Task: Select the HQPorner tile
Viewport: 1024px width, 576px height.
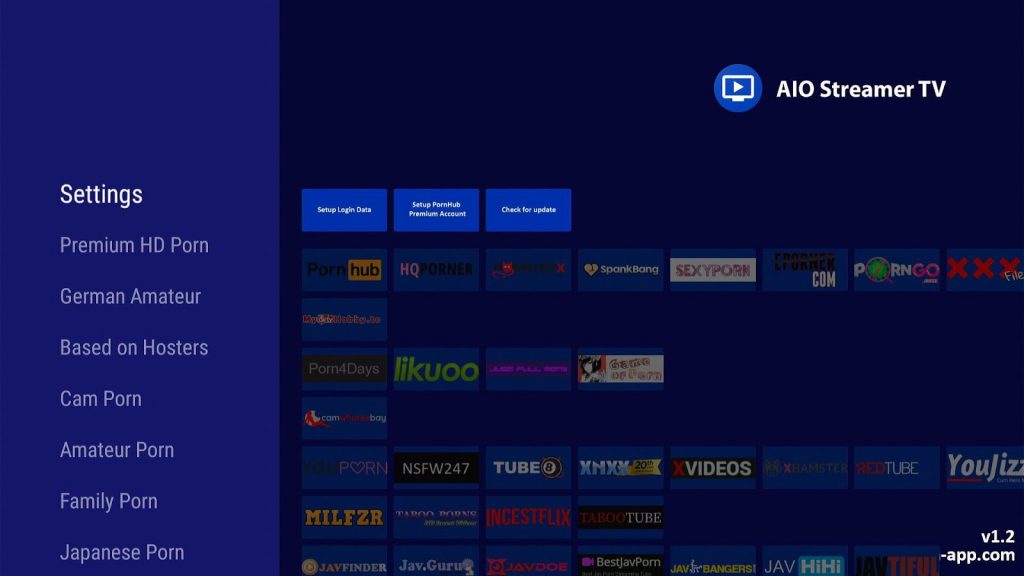Action: (436, 270)
